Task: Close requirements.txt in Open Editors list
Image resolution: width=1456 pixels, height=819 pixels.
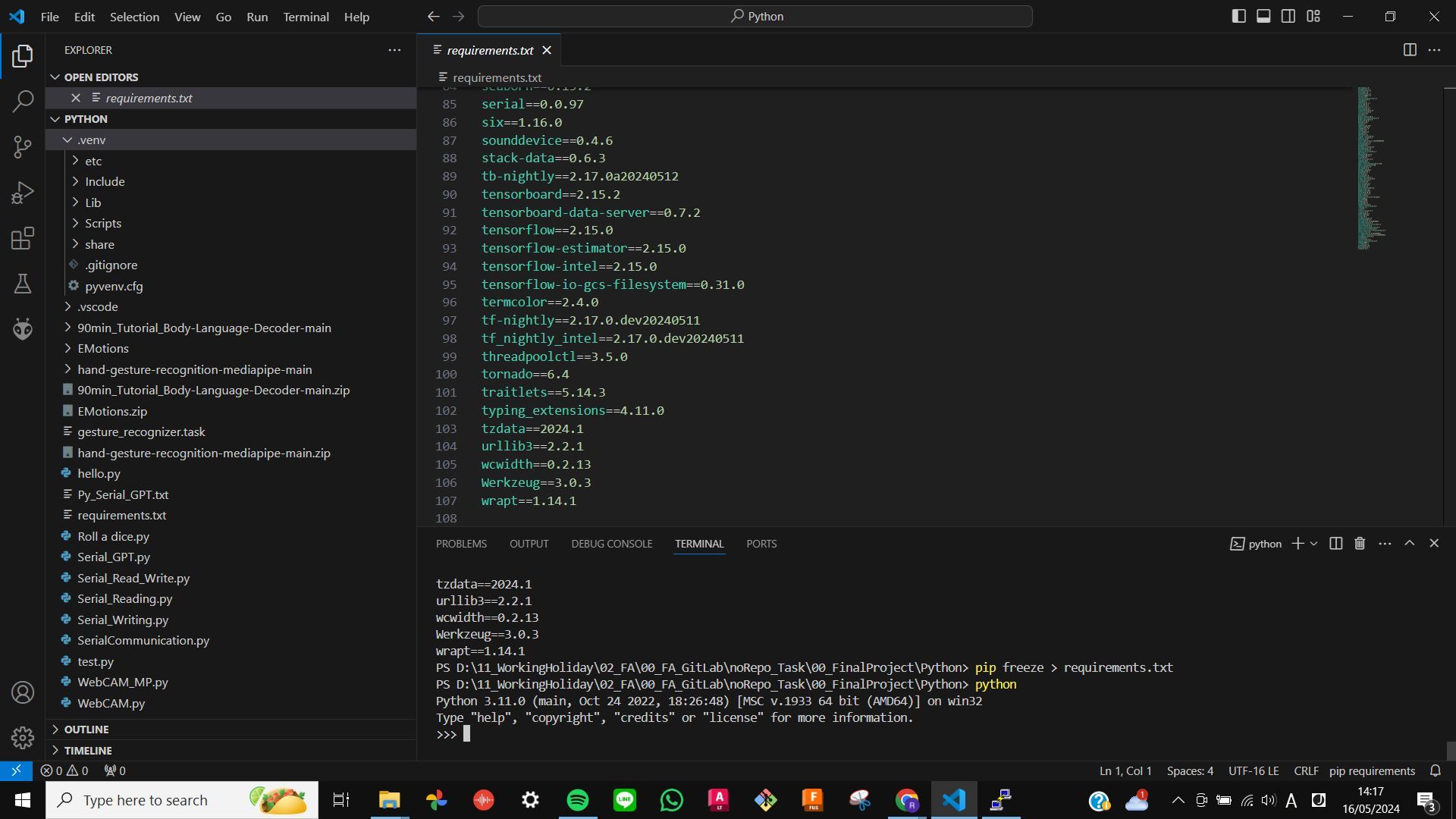Action: (76, 98)
